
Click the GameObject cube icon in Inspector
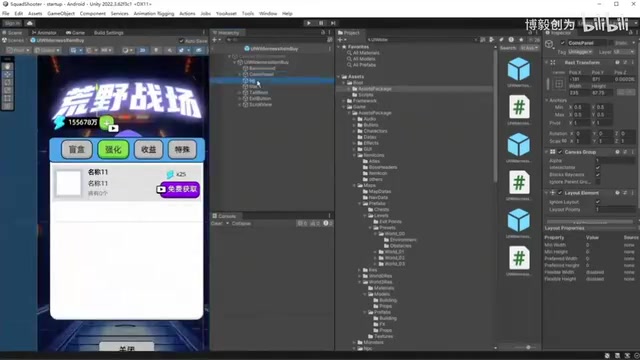coord(549,44)
